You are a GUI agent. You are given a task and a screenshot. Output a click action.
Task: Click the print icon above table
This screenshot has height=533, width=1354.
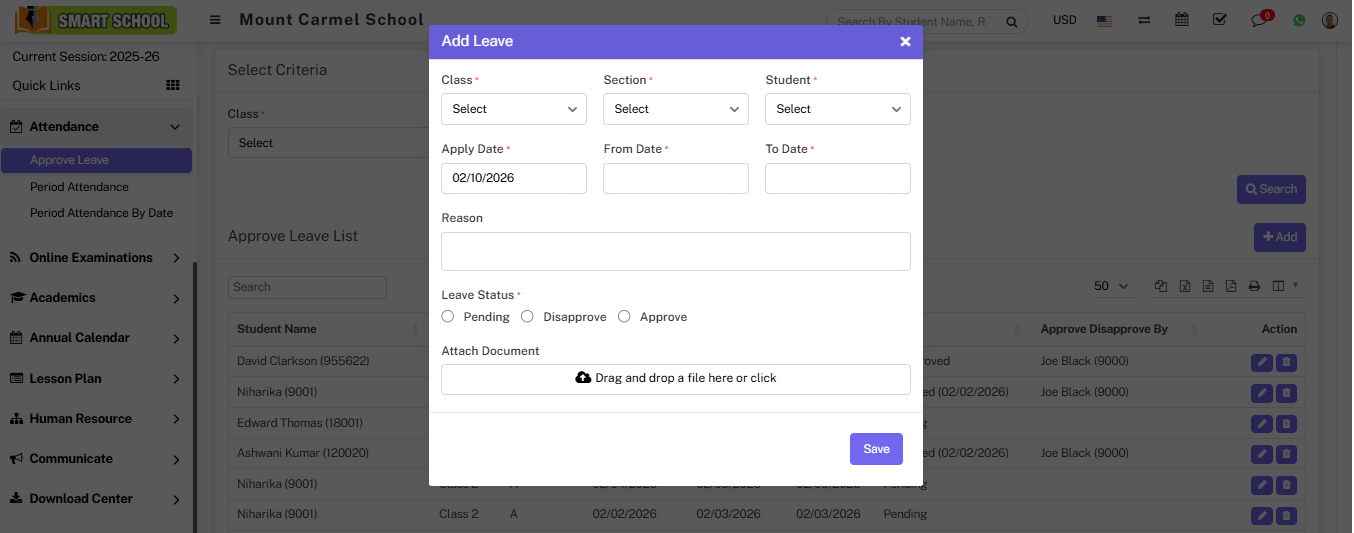tap(1254, 287)
